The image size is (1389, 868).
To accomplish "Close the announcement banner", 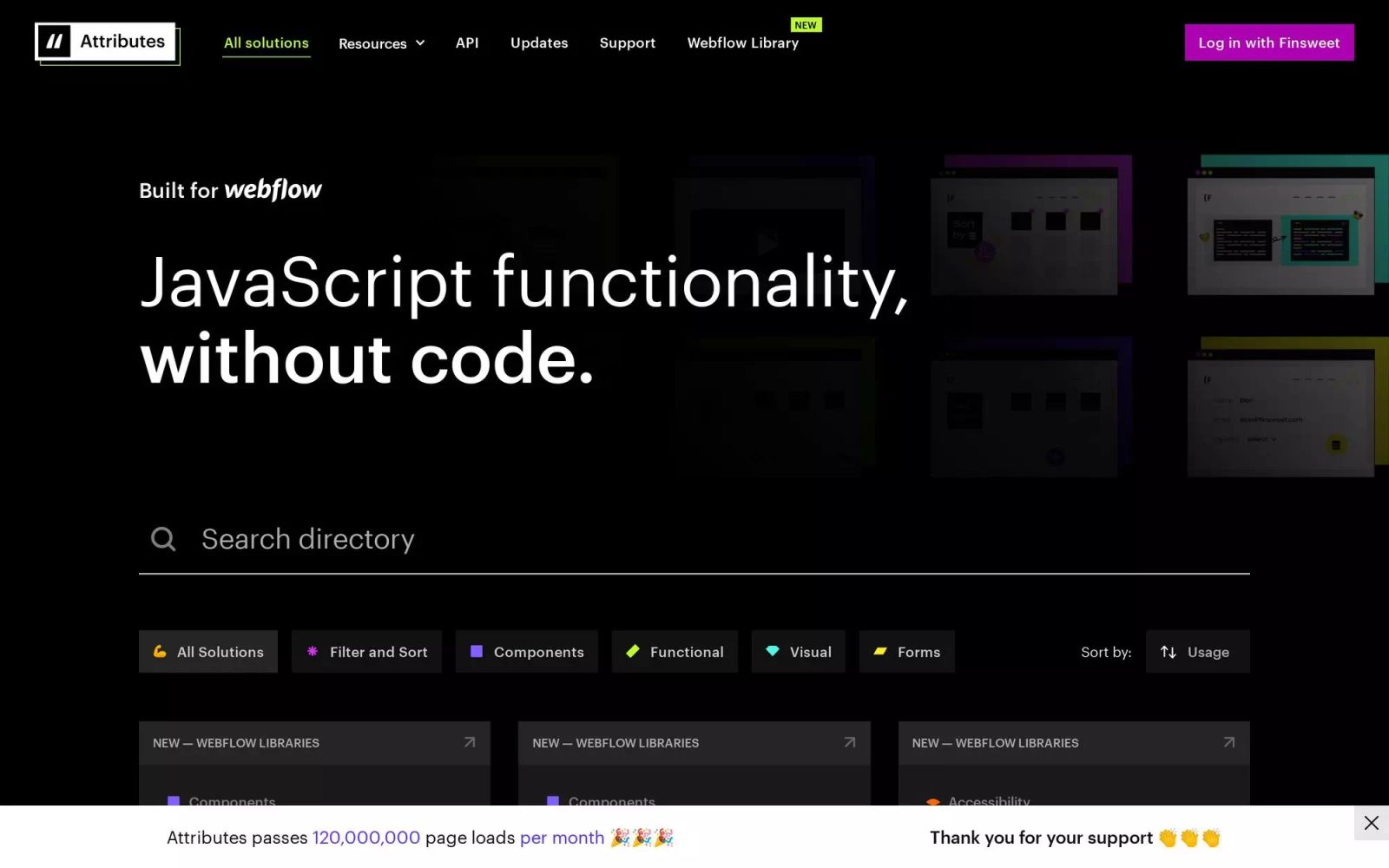I will coord(1372,823).
